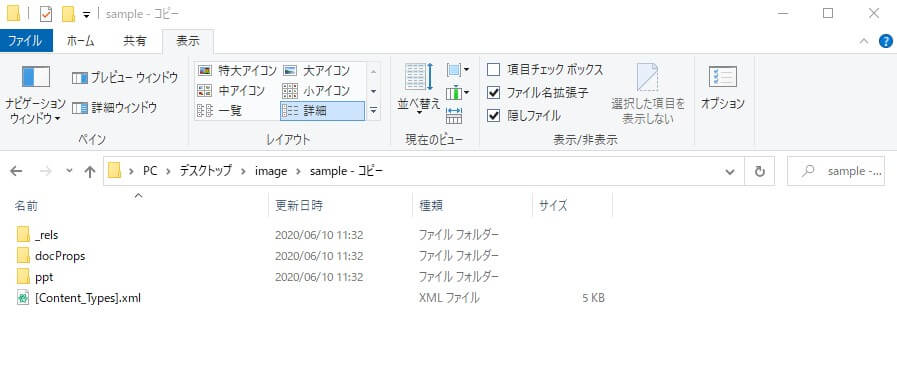The width and height of the screenshot is (897, 391).
Task: Select the [Content_Types].xml file
Action: (88, 298)
